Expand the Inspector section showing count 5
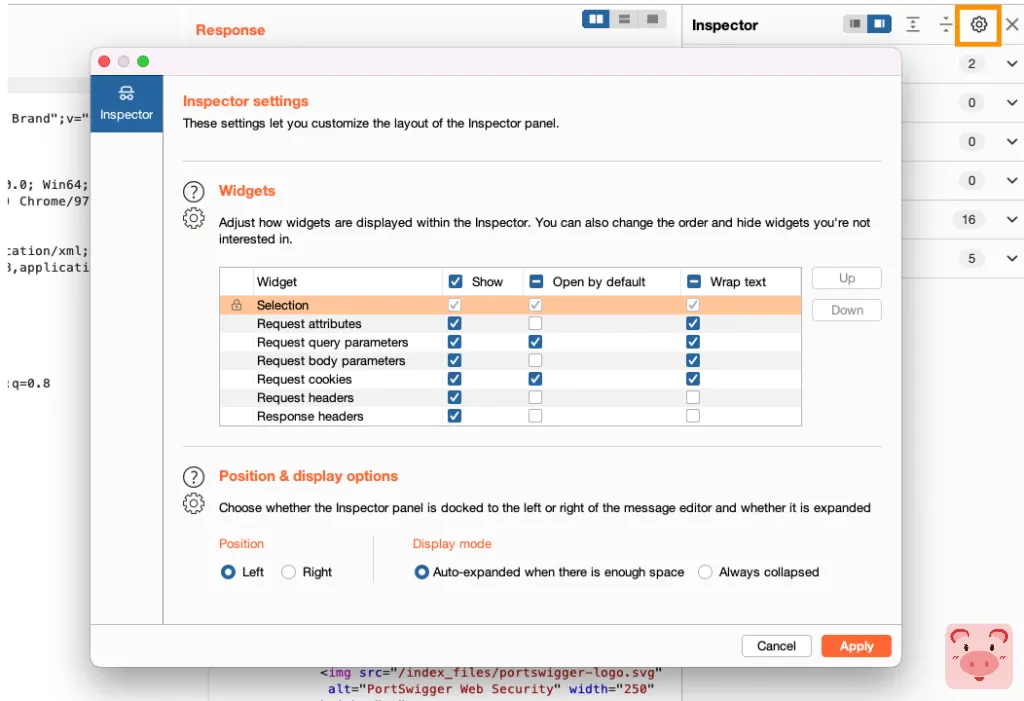This screenshot has width=1024, height=701. click(x=1012, y=259)
